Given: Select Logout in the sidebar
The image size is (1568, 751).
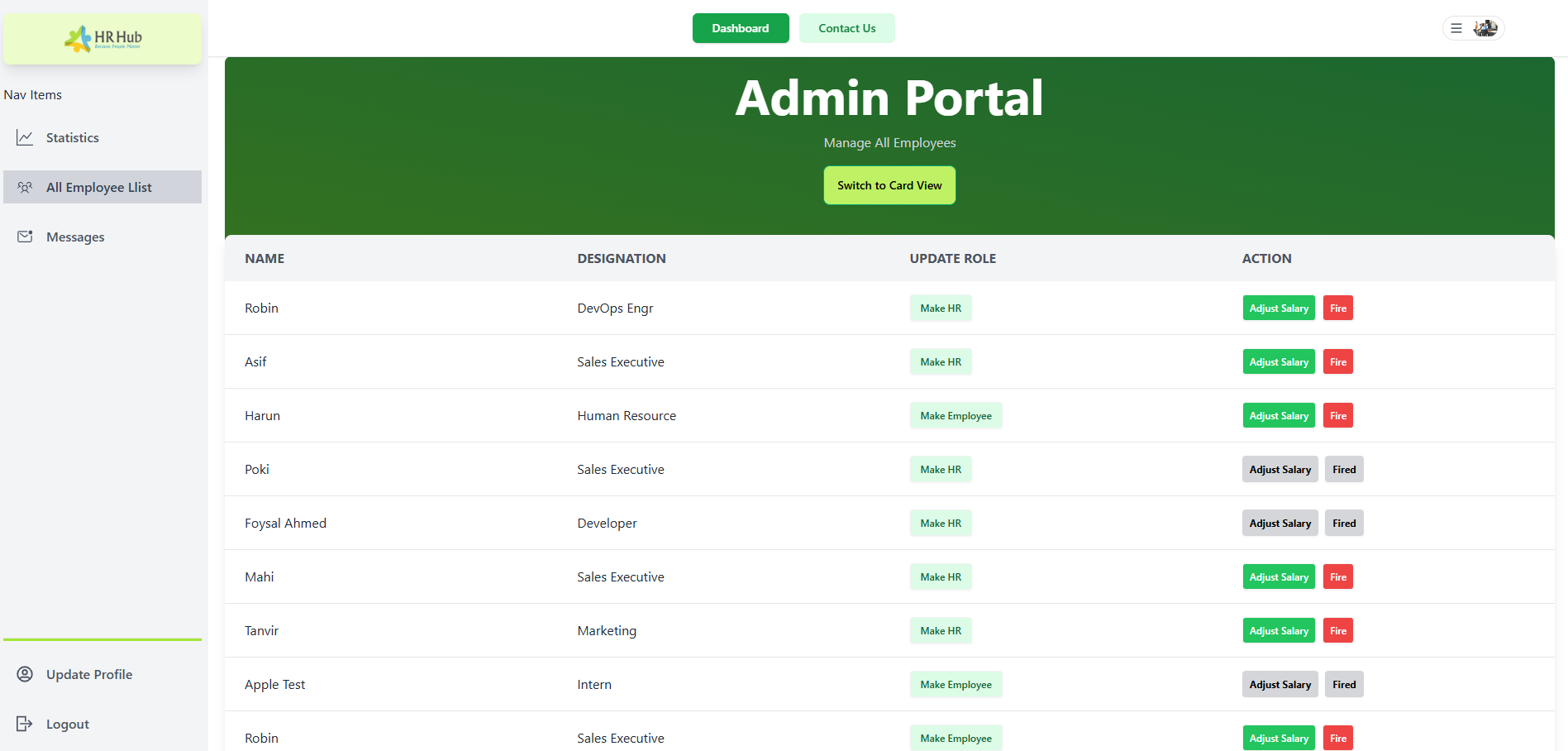Looking at the screenshot, I should [102, 724].
